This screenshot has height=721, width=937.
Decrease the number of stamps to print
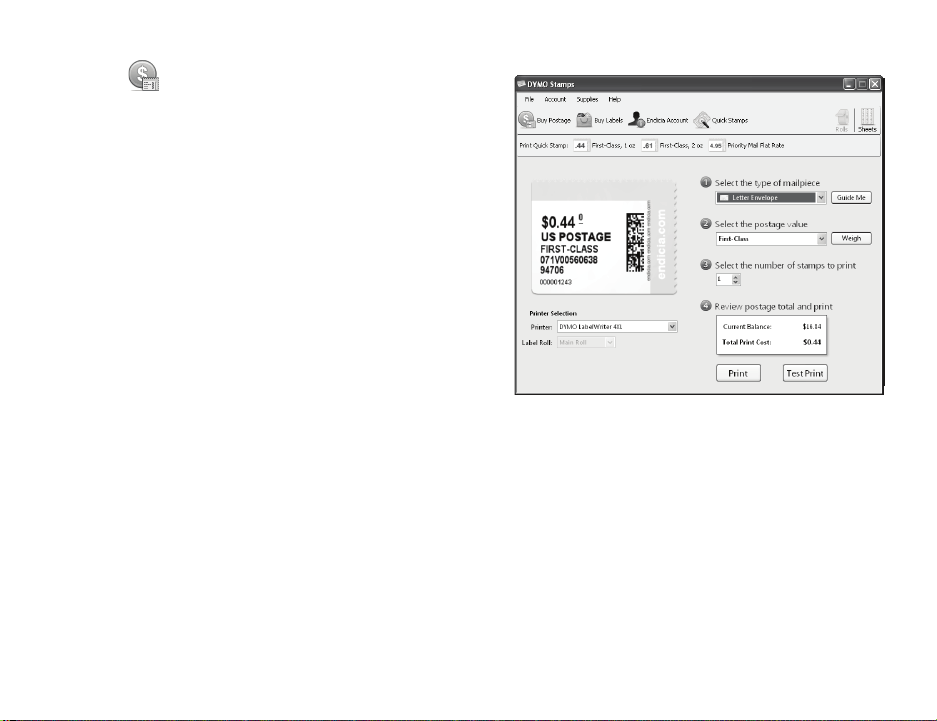click(x=736, y=282)
